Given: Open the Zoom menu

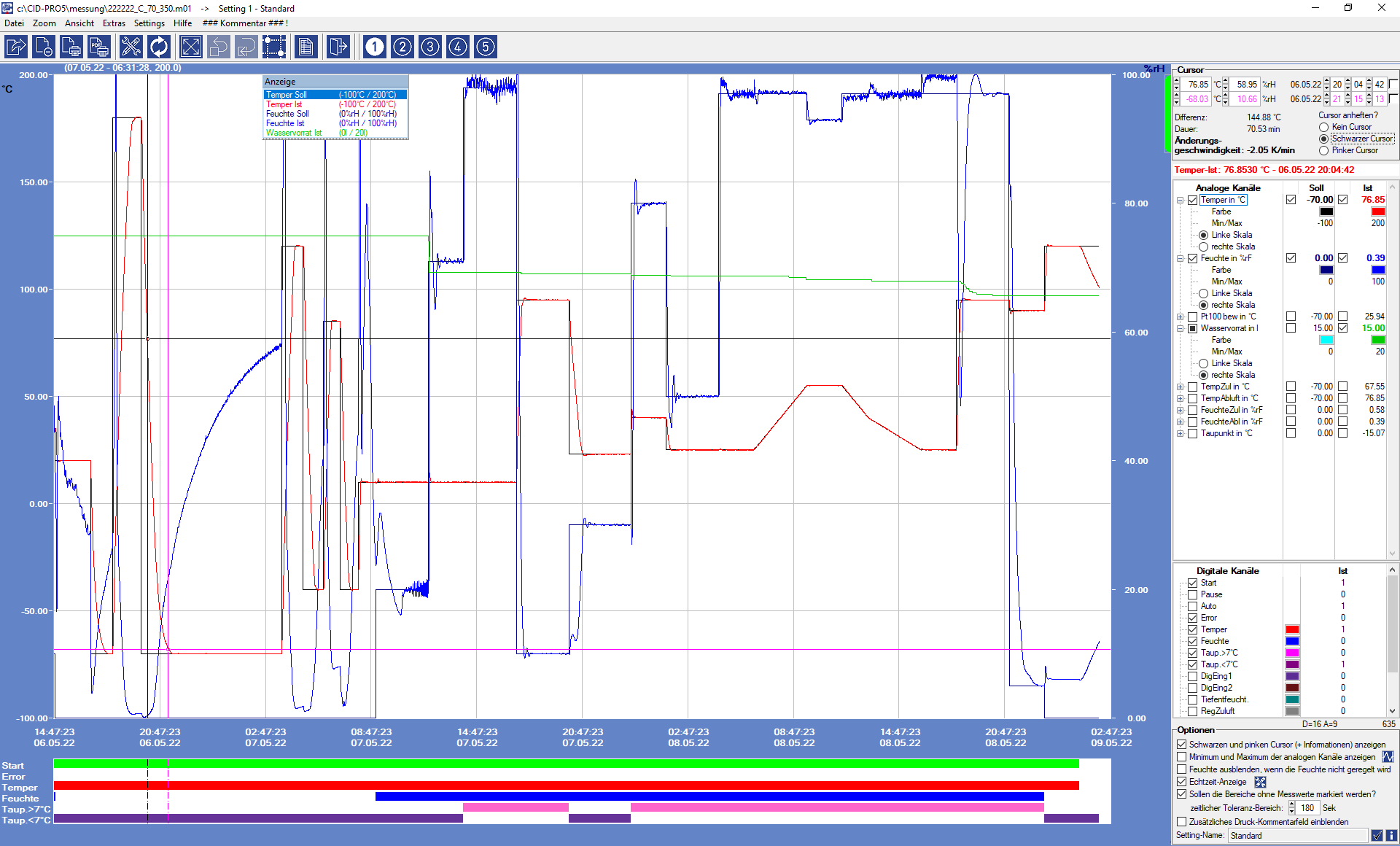Looking at the screenshot, I should pyautogui.click(x=44, y=23).
